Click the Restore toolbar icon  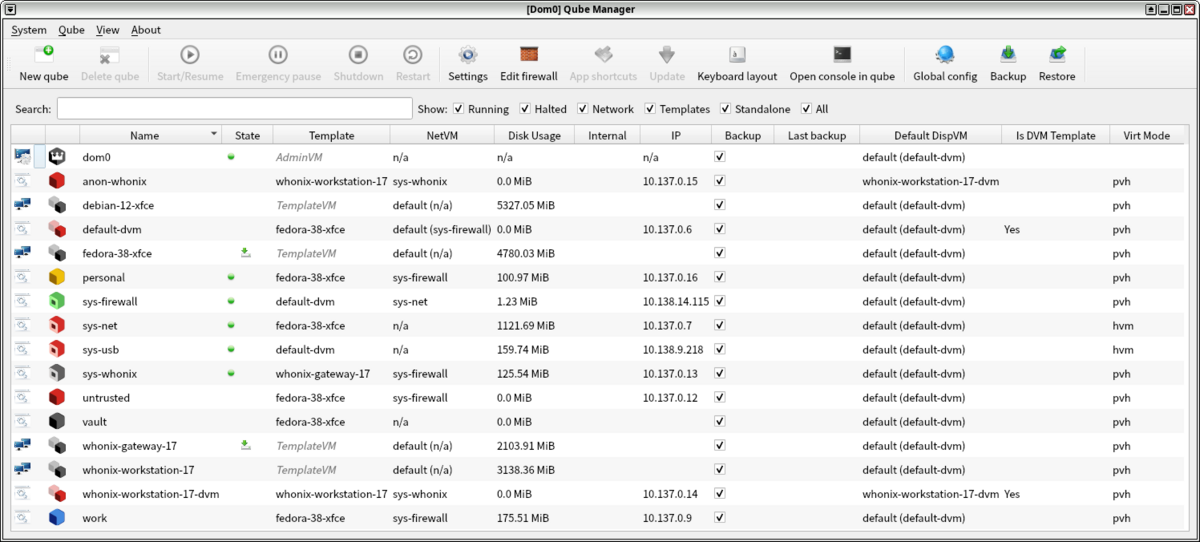pos(1057,55)
